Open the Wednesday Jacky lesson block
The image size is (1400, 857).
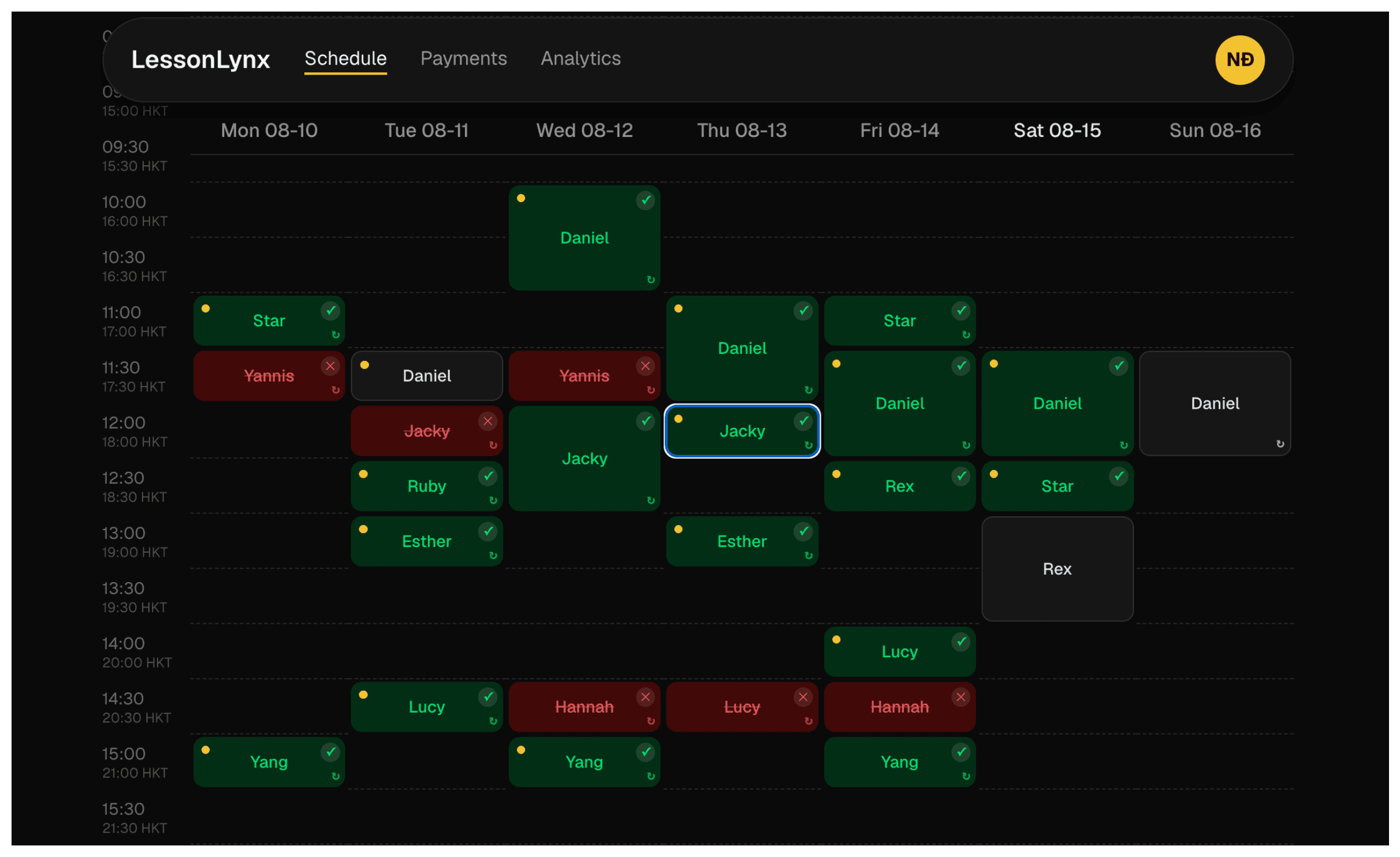584,459
